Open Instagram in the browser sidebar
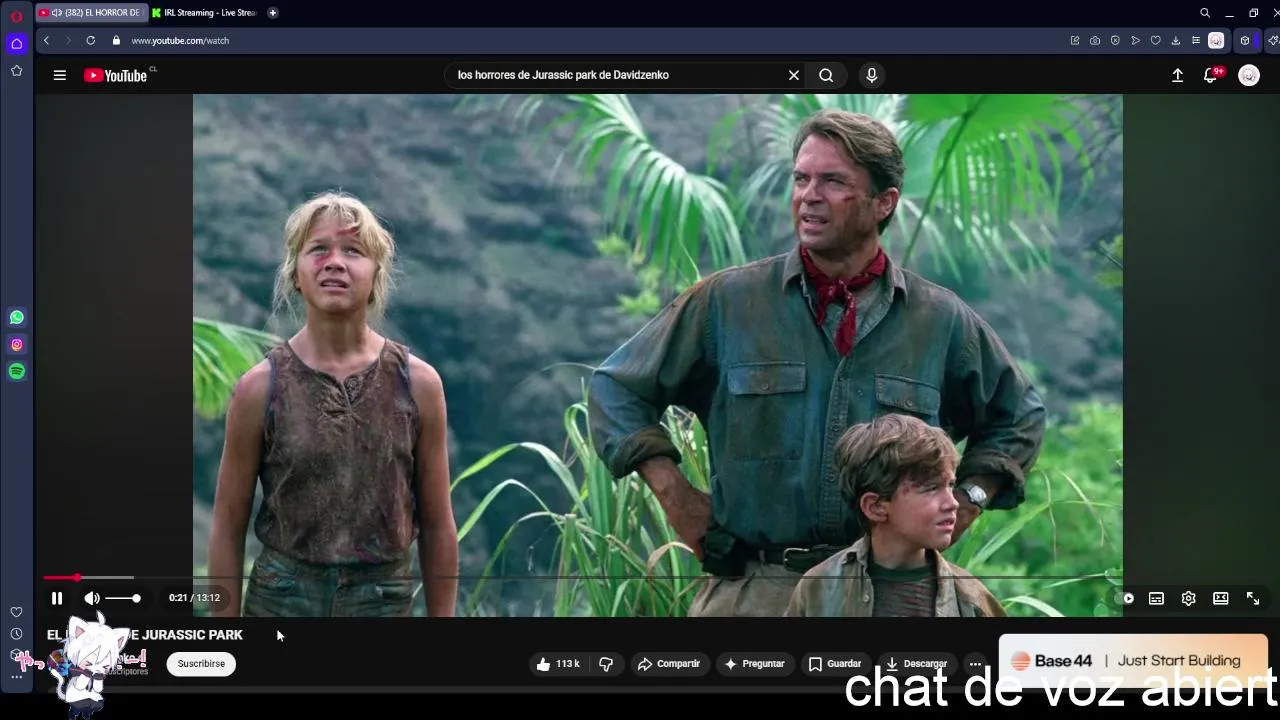This screenshot has width=1280, height=720. tap(16, 344)
